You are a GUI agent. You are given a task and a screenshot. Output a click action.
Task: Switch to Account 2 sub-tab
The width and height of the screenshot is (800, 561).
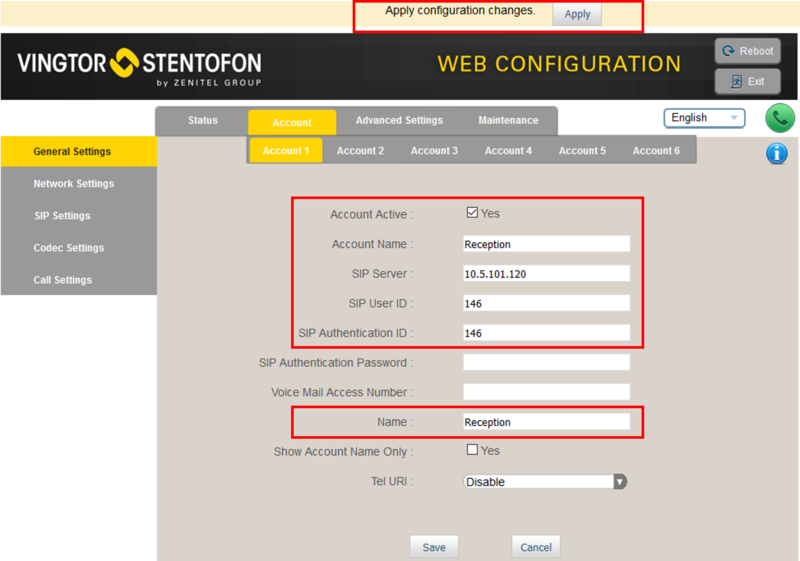[360, 150]
